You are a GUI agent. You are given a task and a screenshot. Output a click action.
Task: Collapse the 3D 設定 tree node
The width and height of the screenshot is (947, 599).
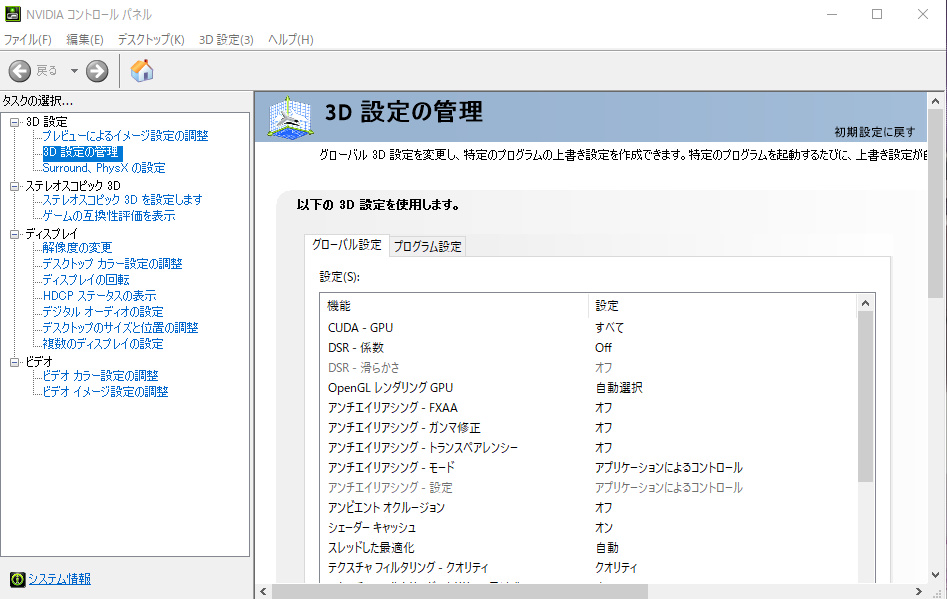point(14,122)
